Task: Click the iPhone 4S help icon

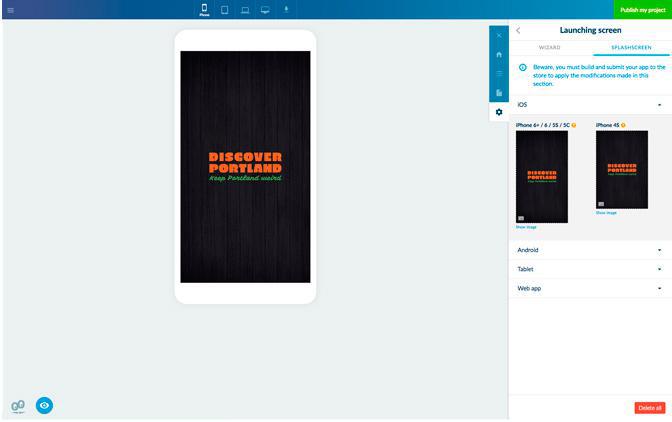Action: 623,126
